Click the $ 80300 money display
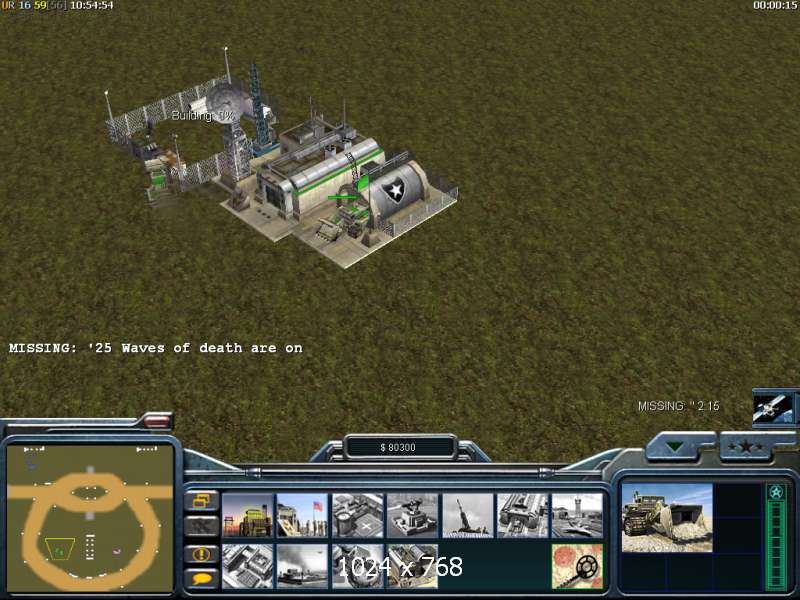The image size is (800, 600). click(x=398, y=447)
